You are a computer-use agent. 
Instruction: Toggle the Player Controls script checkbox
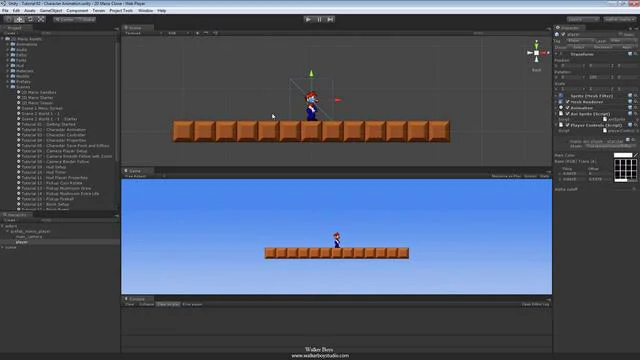pos(567,125)
